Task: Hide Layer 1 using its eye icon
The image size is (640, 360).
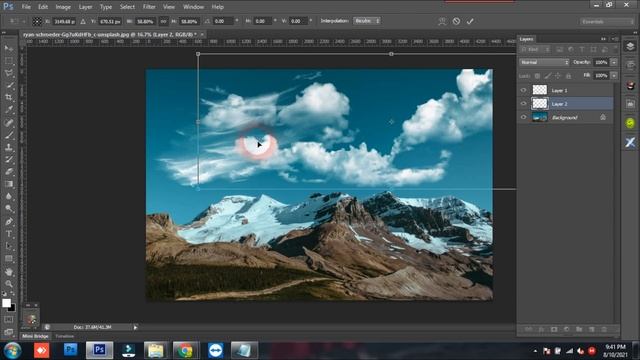Action: click(523, 90)
